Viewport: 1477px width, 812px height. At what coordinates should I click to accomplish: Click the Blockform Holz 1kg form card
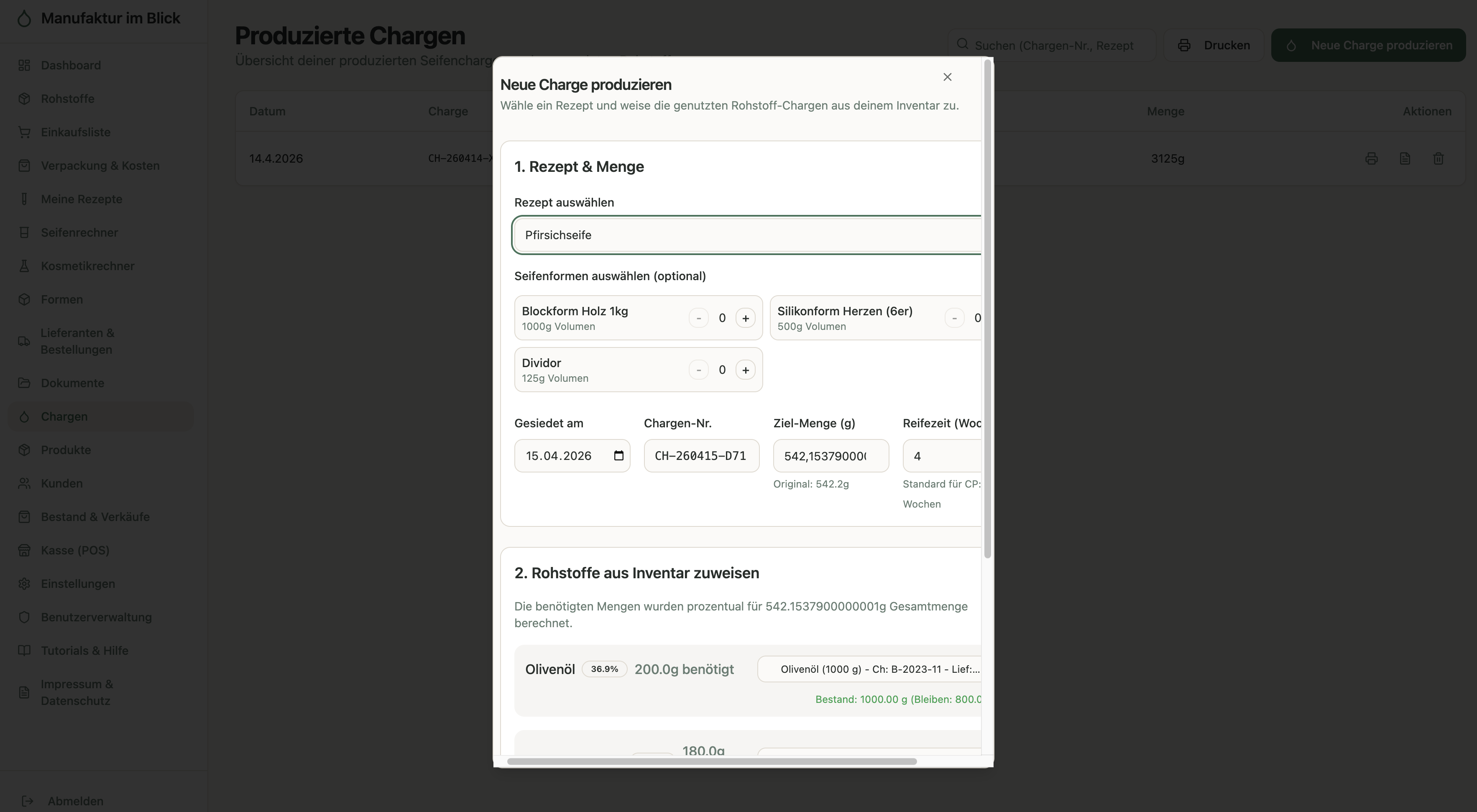tap(638, 318)
